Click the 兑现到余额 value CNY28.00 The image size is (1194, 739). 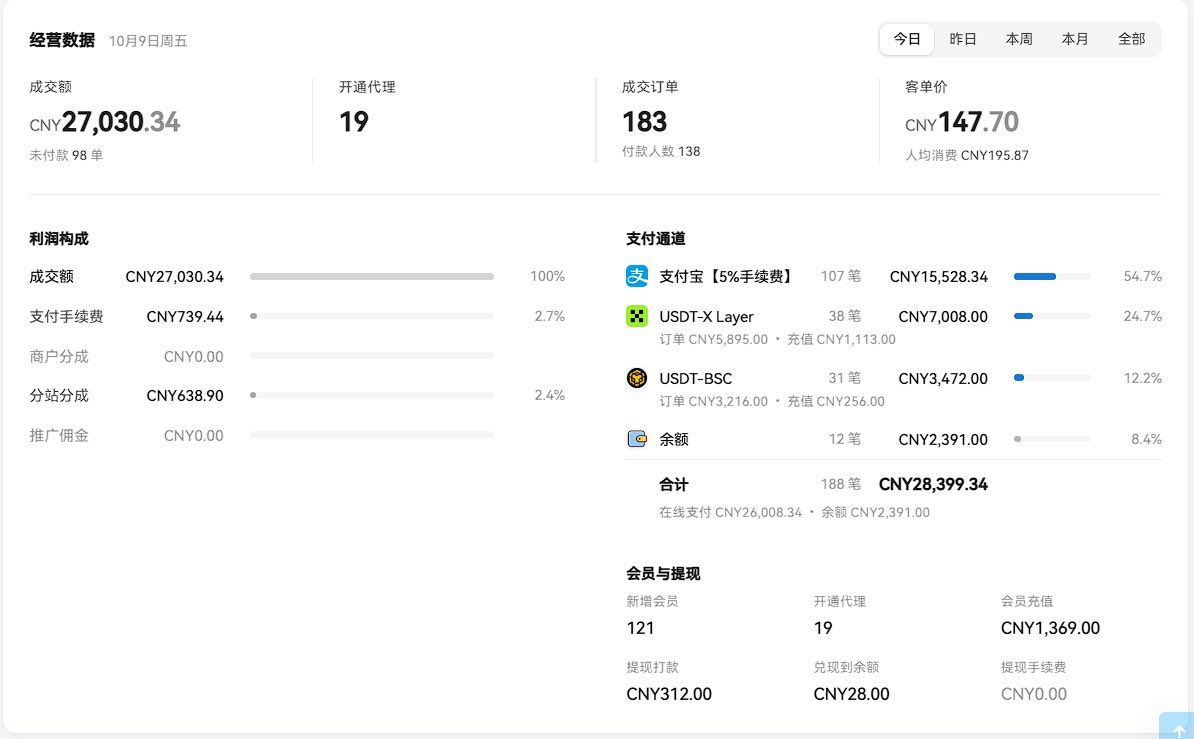click(x=851, y=695)
